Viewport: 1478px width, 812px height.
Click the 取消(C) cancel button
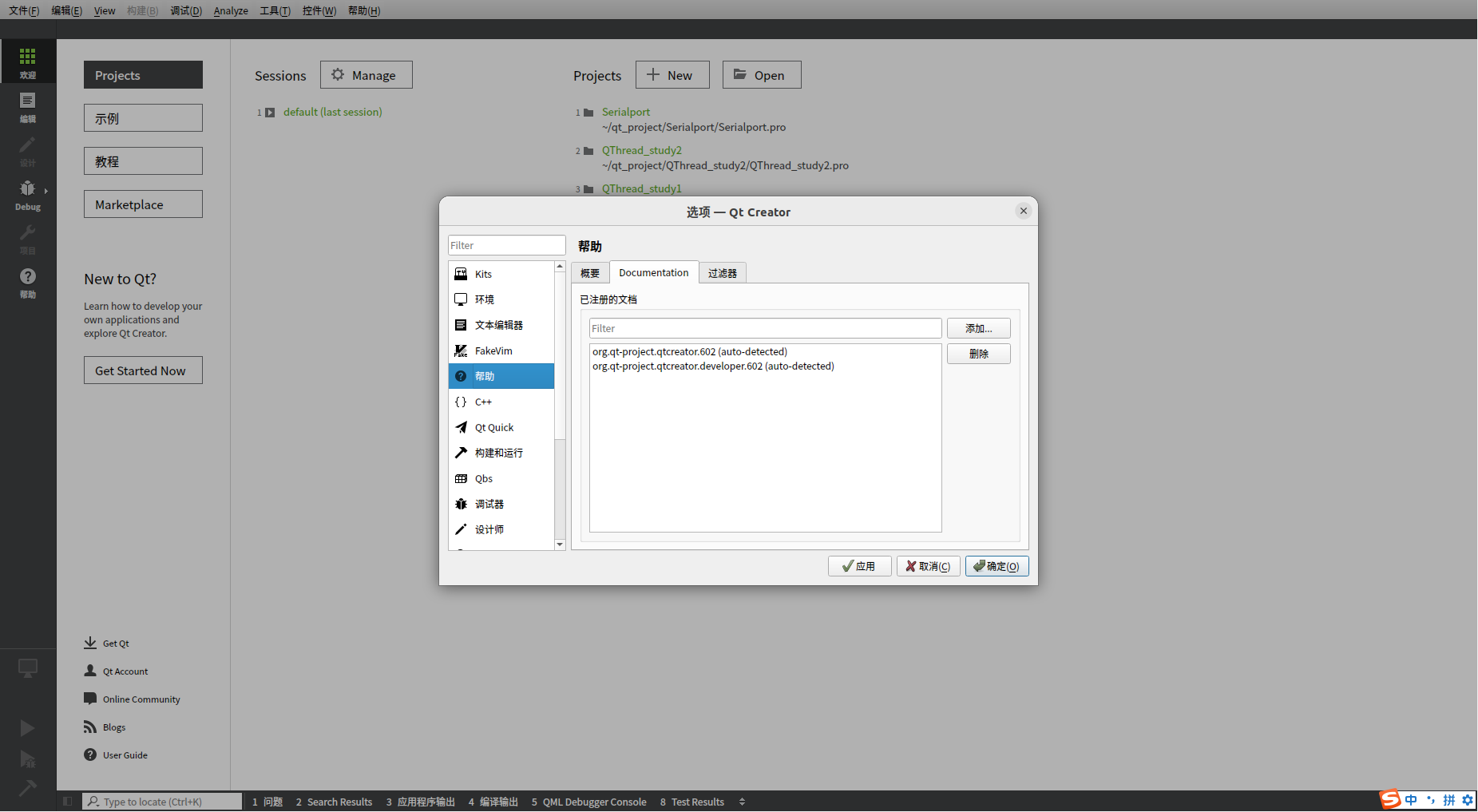coord(929,566)
